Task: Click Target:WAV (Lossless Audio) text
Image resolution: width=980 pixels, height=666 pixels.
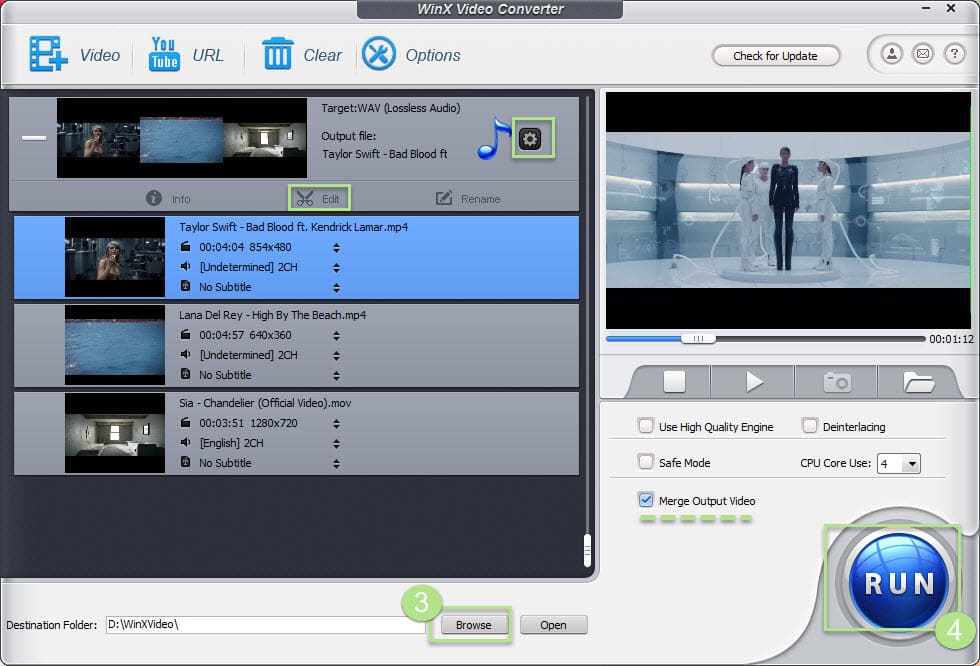Action: point(391,108)
